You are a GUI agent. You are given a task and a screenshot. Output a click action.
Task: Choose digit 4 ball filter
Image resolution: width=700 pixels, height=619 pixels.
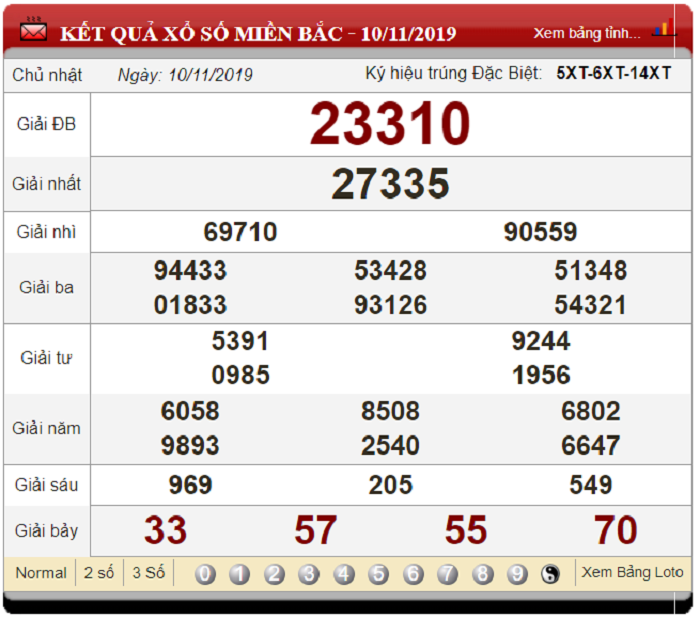(344, 574)
